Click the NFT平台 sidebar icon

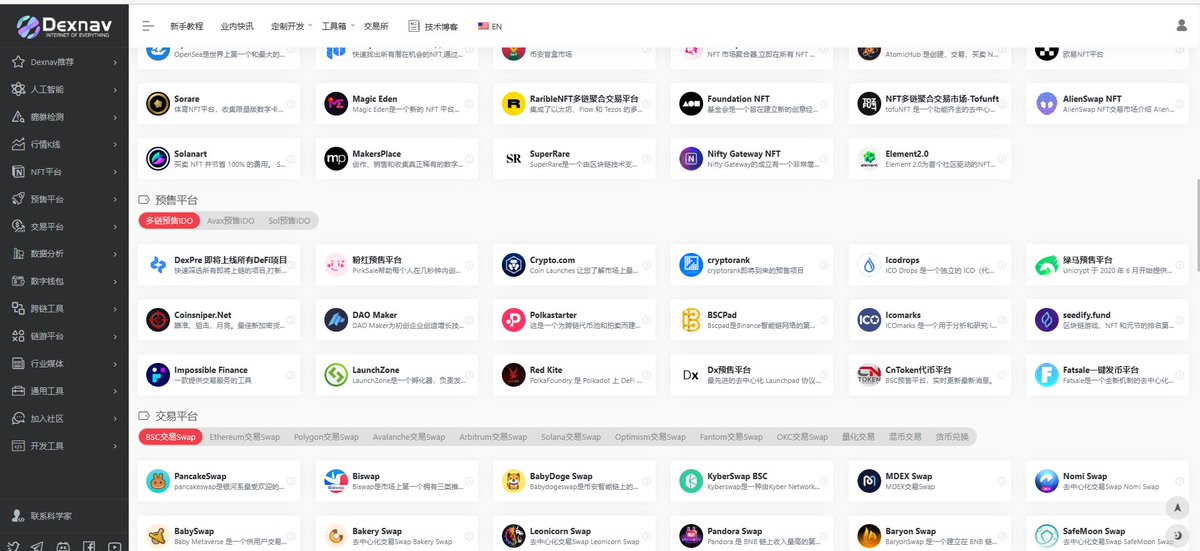pos(18,172)
